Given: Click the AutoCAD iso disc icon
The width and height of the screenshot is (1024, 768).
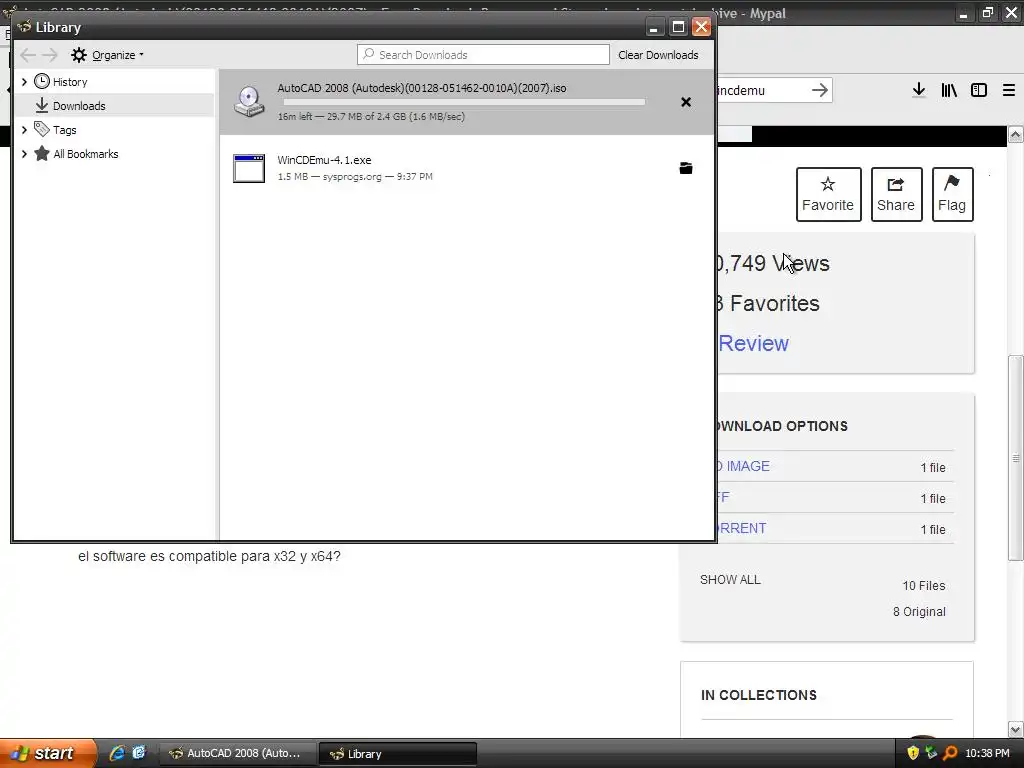Looking at the screenshot, I should point(249,101).
